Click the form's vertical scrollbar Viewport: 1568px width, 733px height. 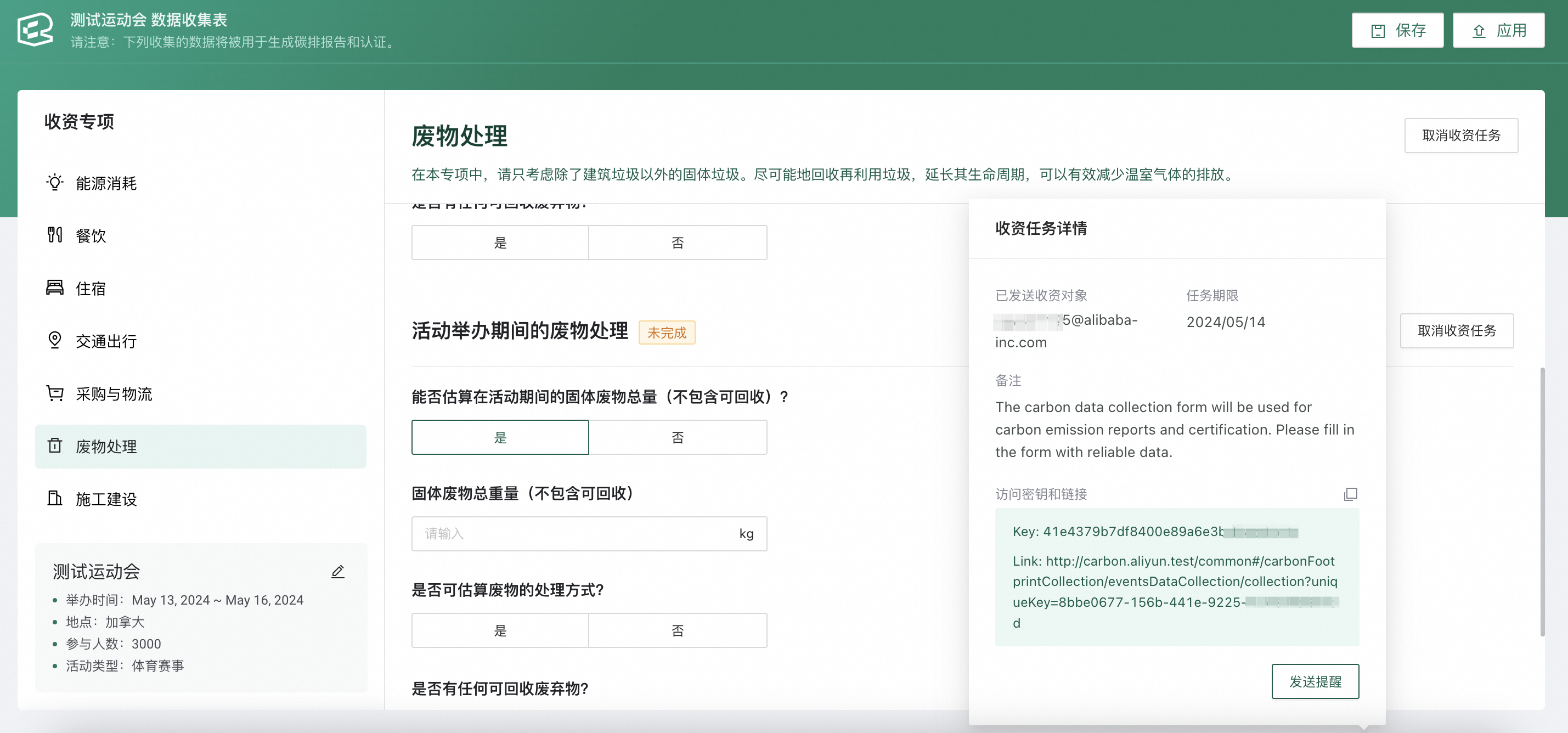pyautogui.click(x=1542, y=502)
